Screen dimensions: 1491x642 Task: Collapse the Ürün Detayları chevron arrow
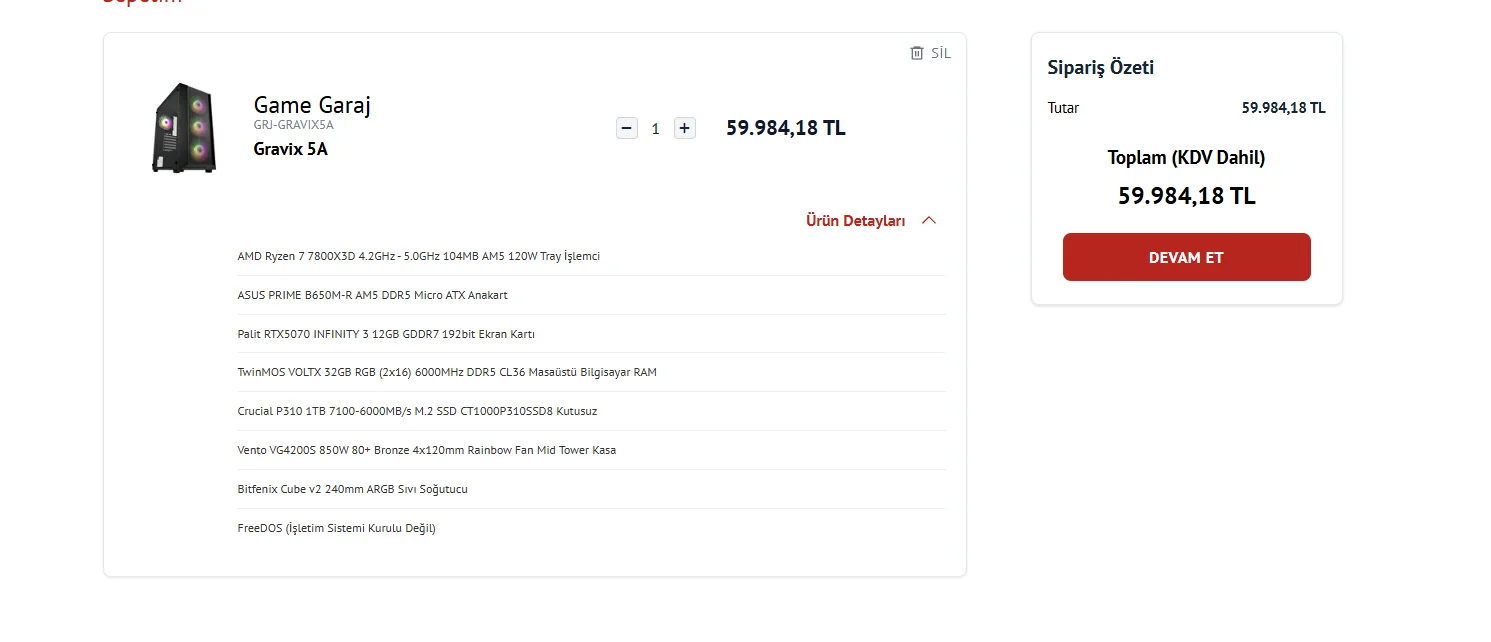pyautogui.click(x=928, y=221)
